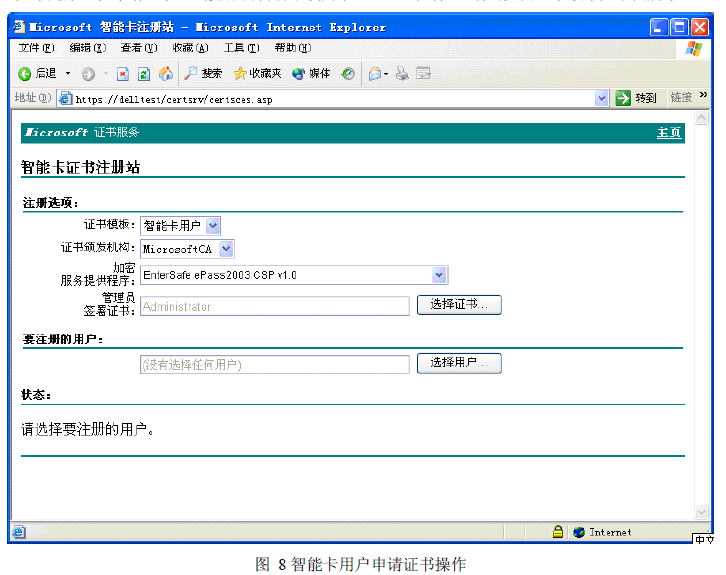Open the Tools (工具) menu
This screenshot has width=726, height=575.
(x=241, y=48)
